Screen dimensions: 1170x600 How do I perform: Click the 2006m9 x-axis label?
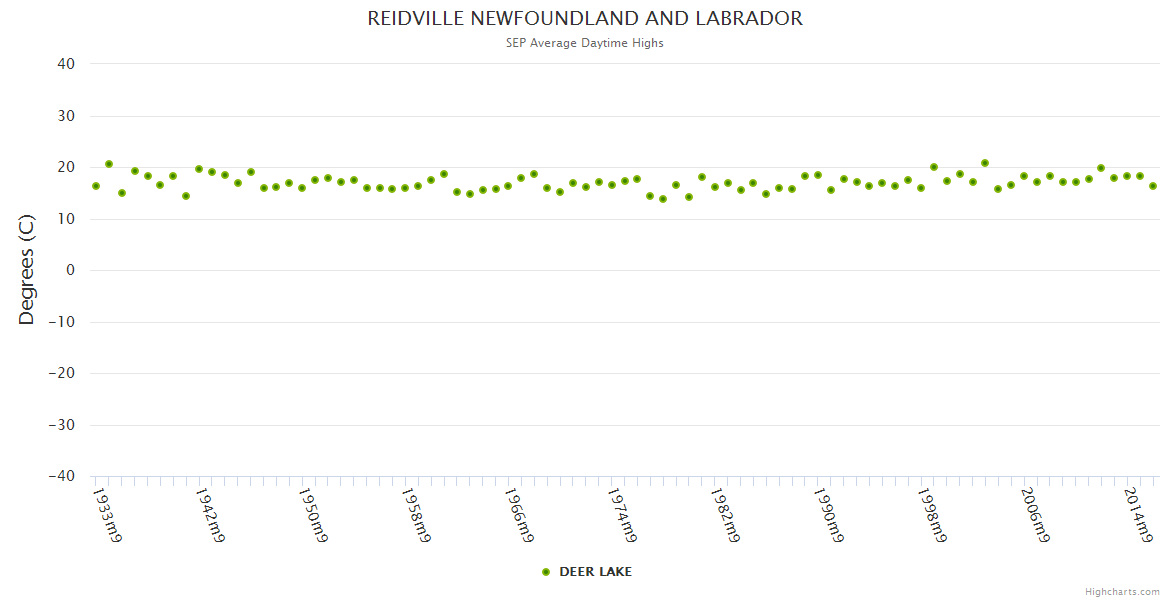tap(1034, 514)
